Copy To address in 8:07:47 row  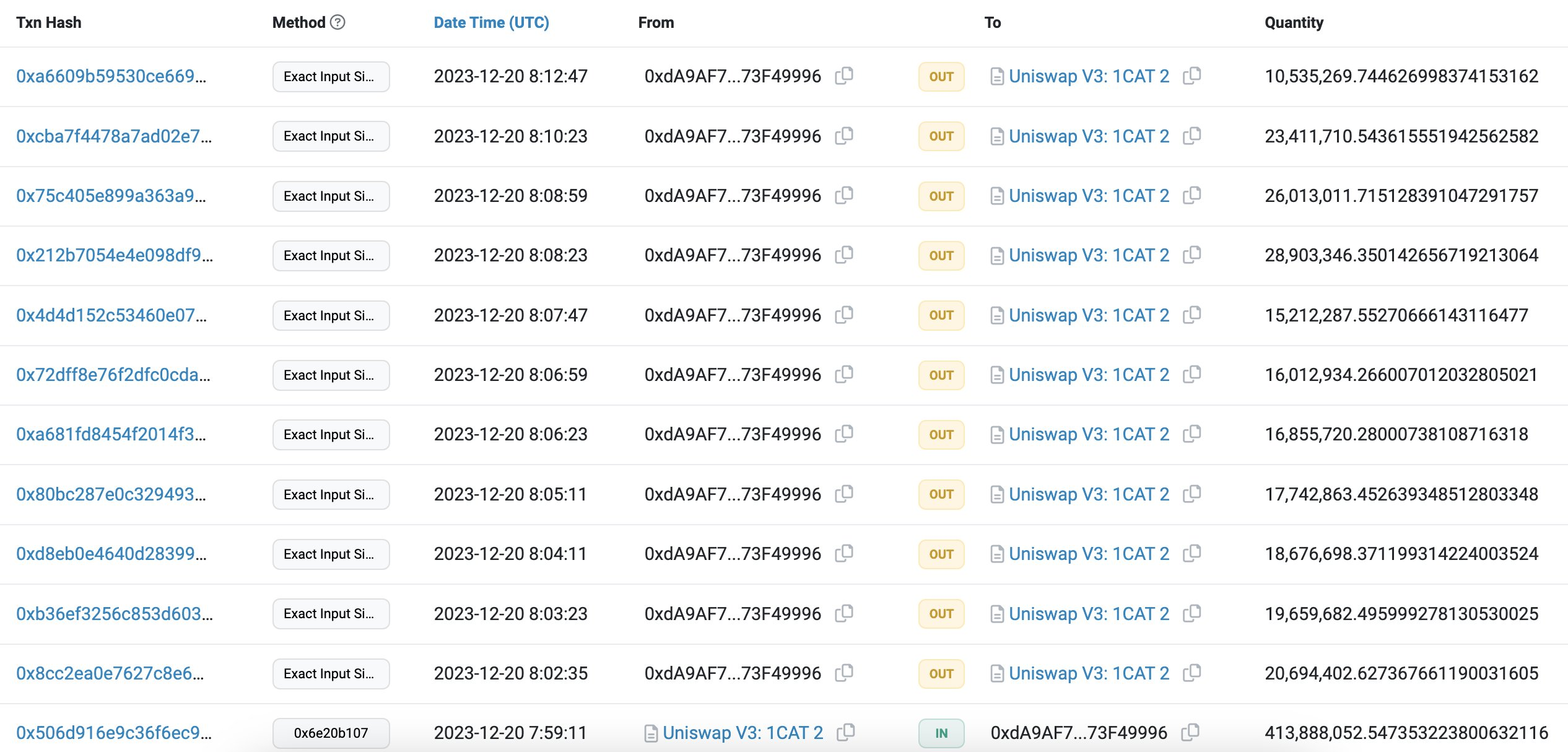point(1191,315)
